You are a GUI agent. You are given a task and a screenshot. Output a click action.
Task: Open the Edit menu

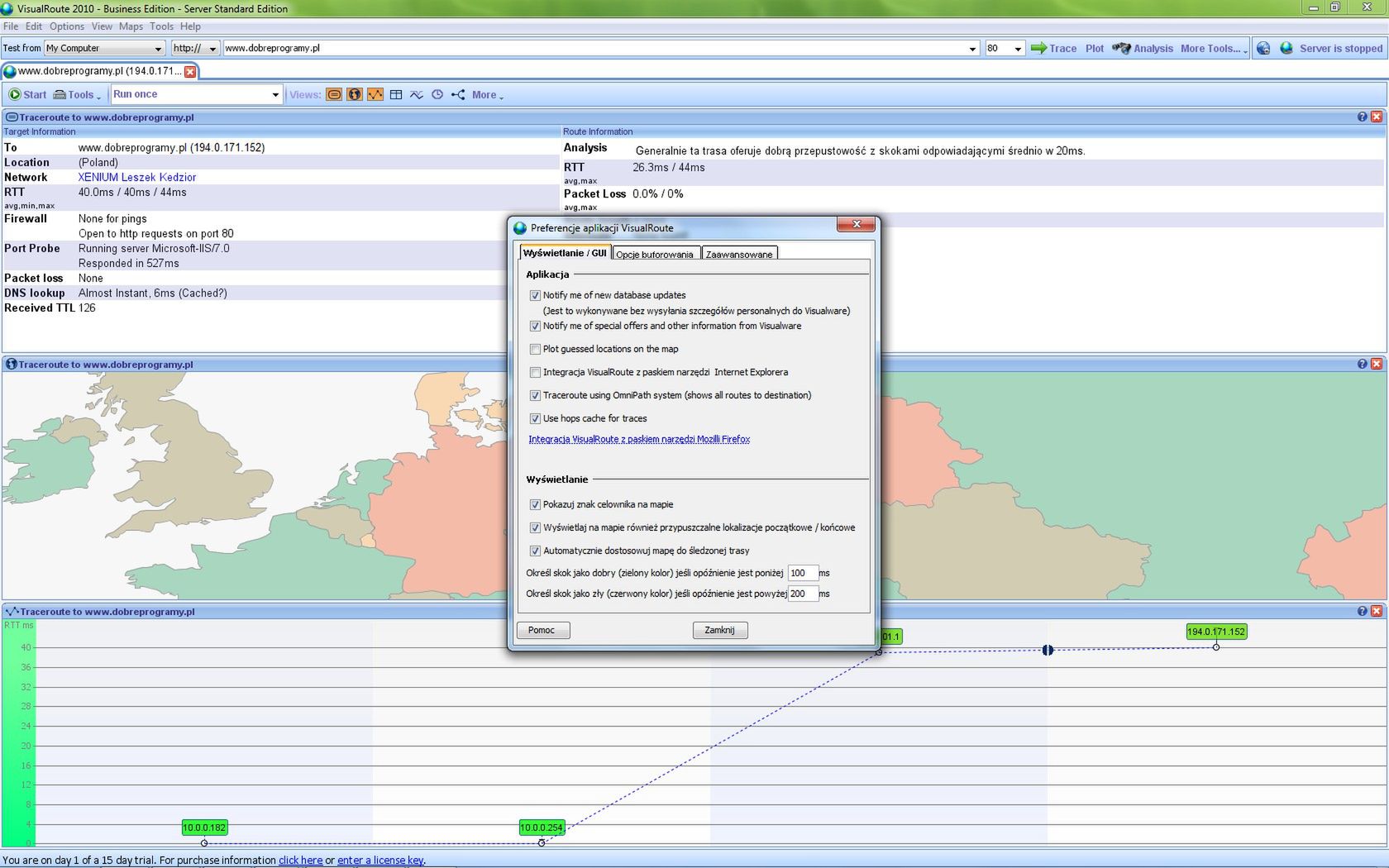coord(34,26)
